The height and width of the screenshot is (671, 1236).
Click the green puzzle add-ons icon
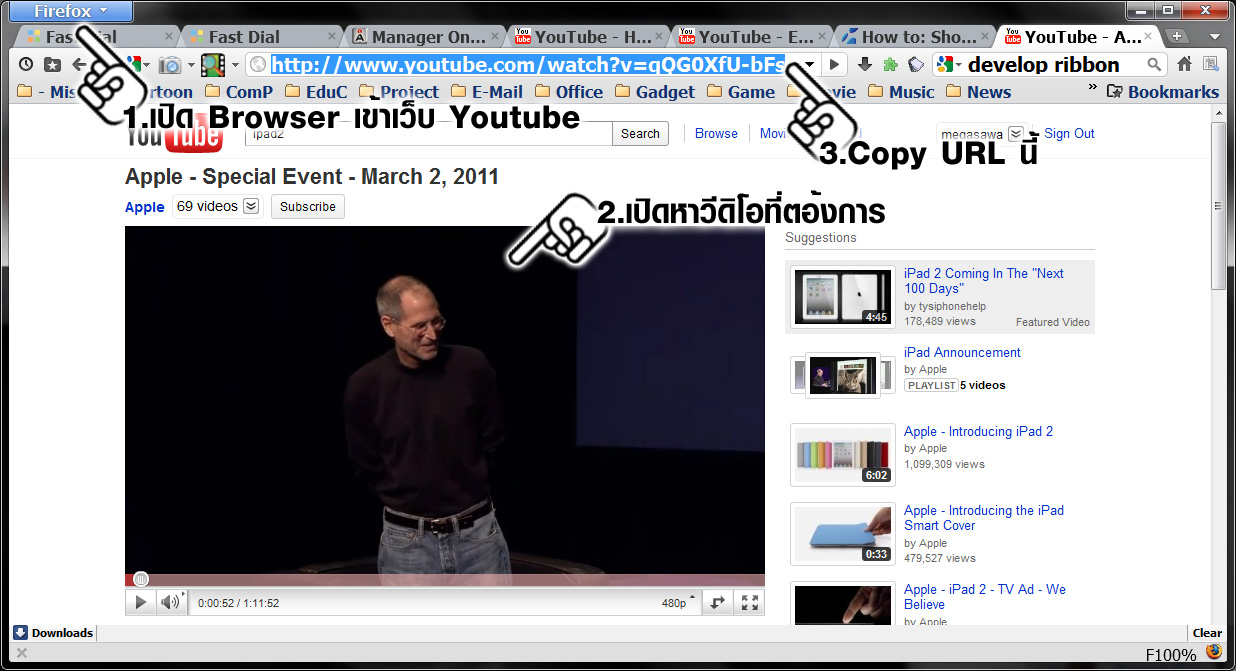click(890, 65)
